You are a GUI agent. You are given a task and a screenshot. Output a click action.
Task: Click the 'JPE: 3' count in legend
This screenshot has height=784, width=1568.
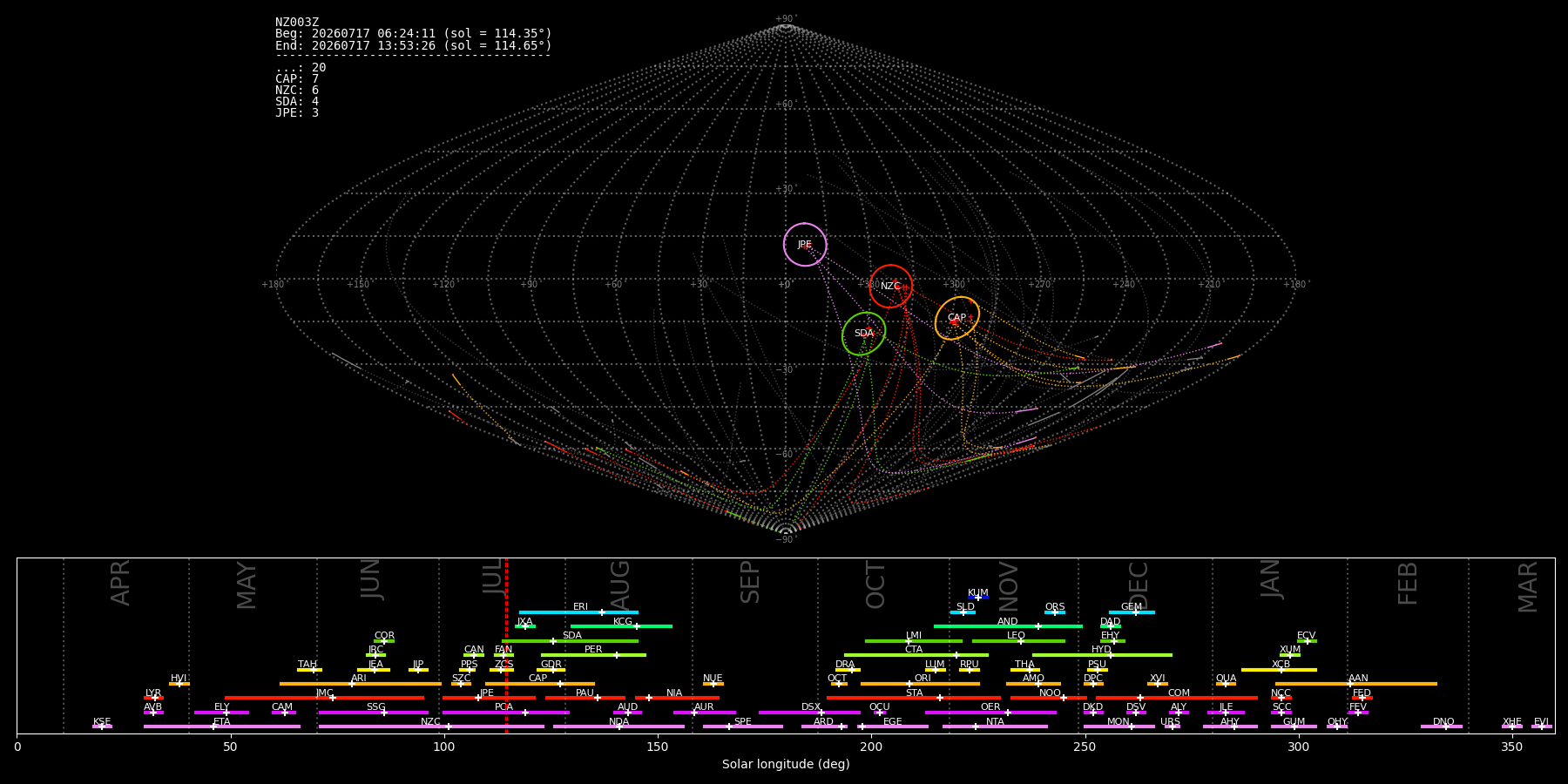[x=297, y=113]
